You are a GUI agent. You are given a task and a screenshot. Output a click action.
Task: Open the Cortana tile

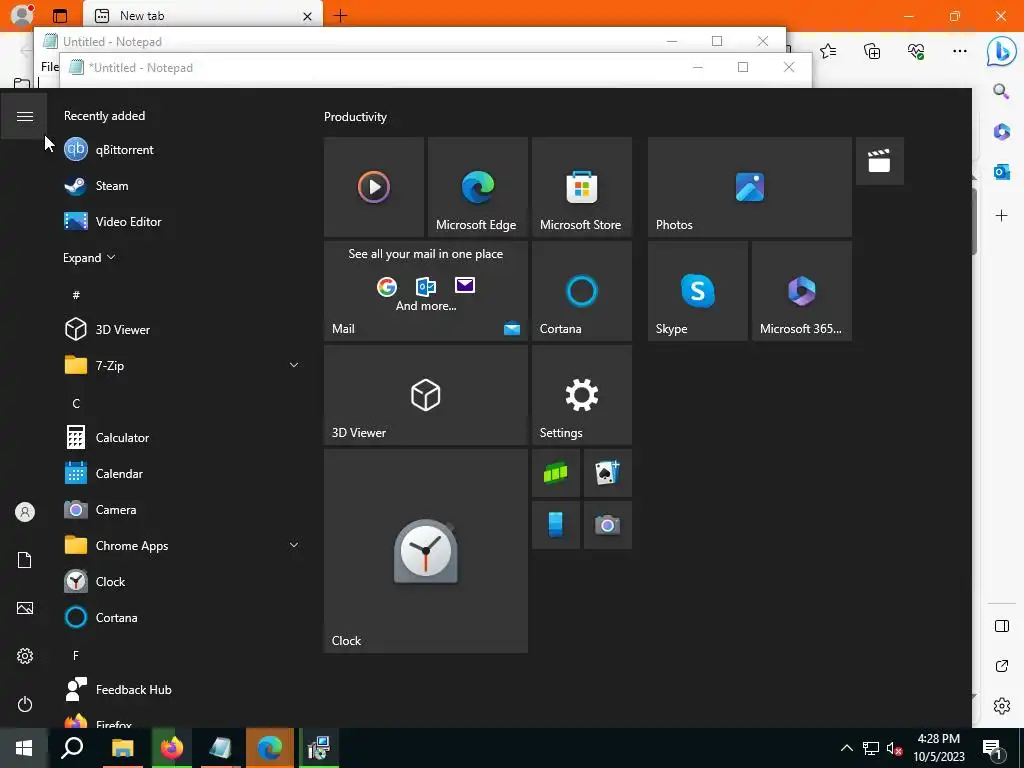[x=582, y=291]
